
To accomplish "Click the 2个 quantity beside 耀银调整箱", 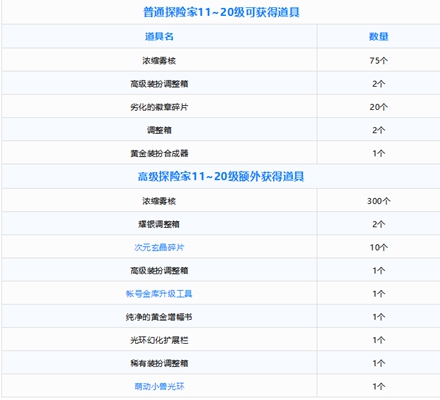I will (379, 224).
